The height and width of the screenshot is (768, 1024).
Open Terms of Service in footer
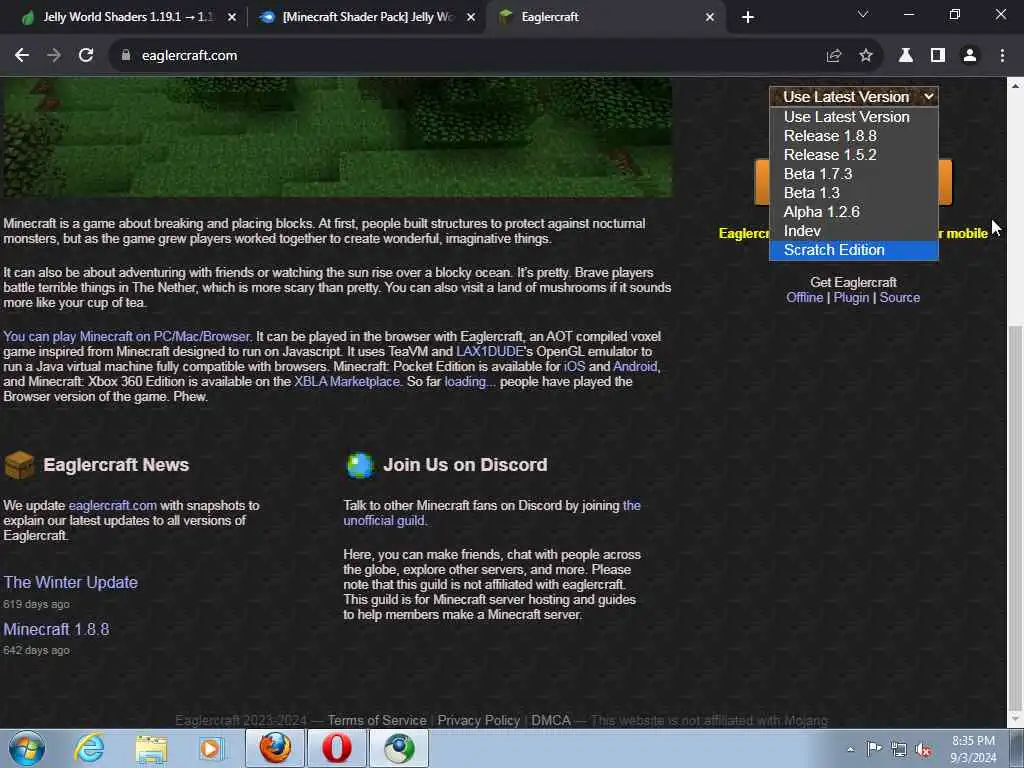click(377, 720)
